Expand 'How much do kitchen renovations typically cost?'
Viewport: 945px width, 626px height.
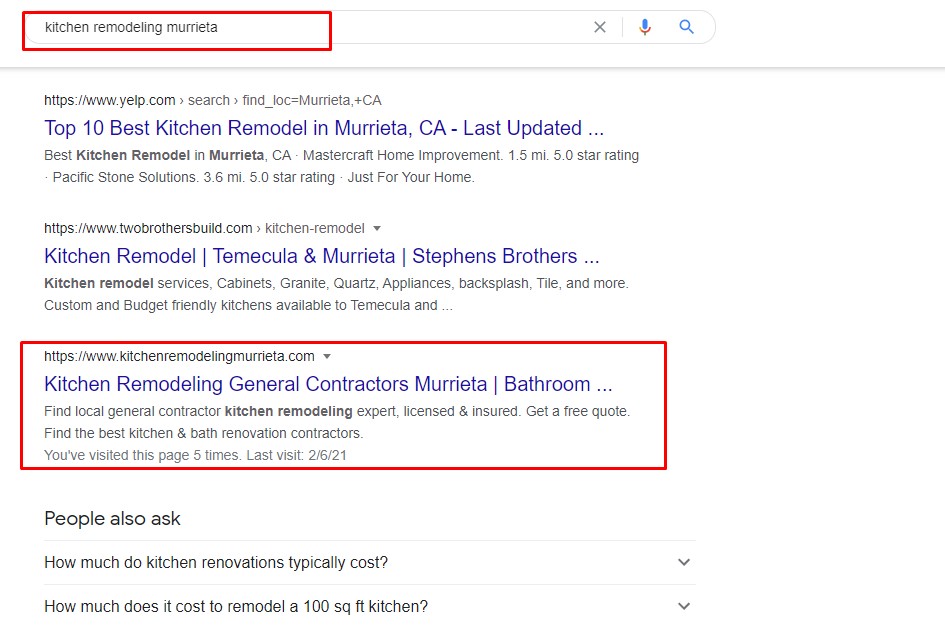pos(216,563)
